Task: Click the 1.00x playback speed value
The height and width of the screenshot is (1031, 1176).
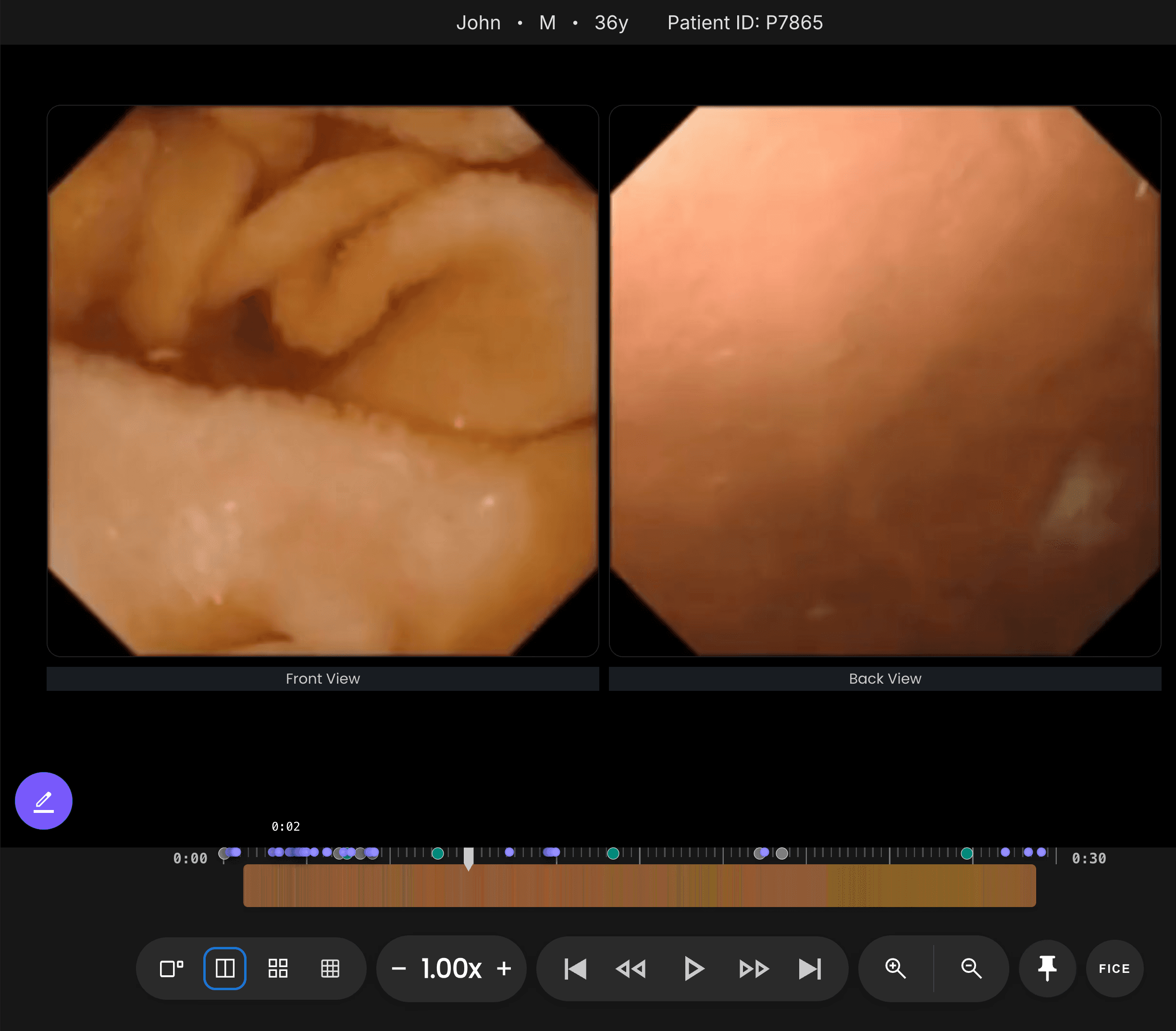Action: (x=451, y=969)
